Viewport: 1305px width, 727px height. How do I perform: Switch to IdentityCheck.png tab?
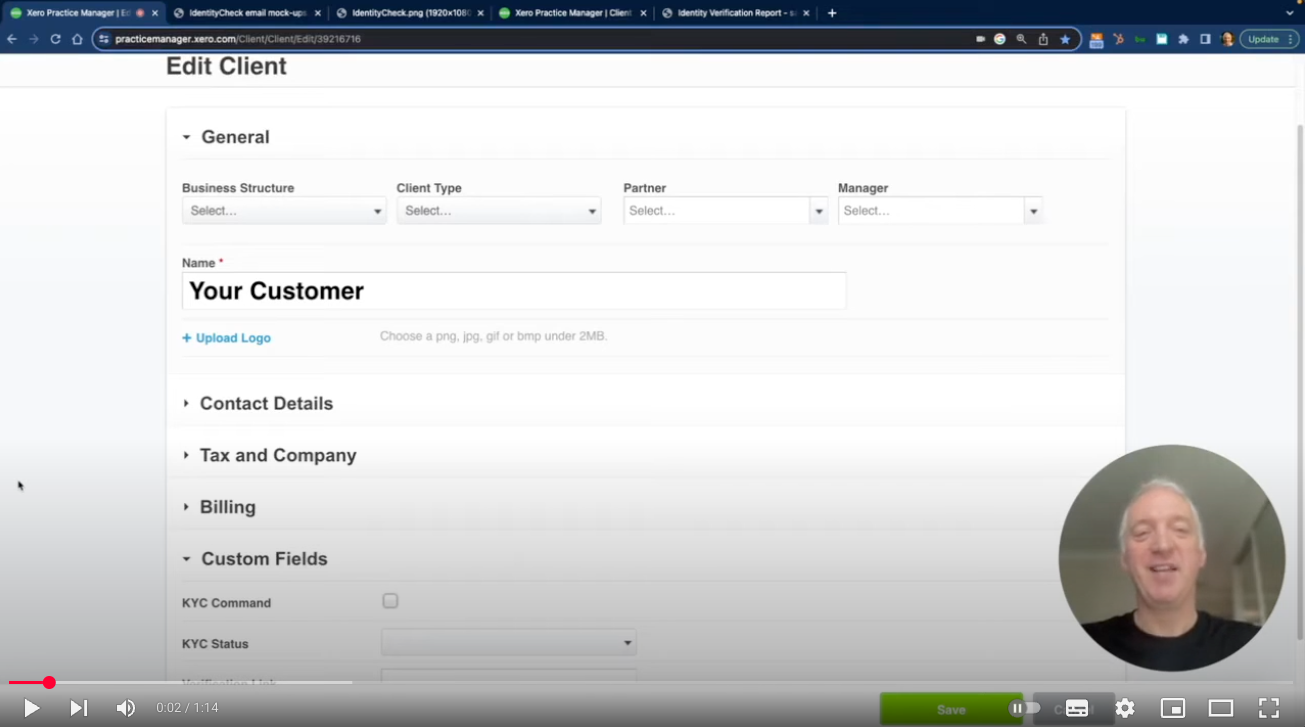[409, 13]
